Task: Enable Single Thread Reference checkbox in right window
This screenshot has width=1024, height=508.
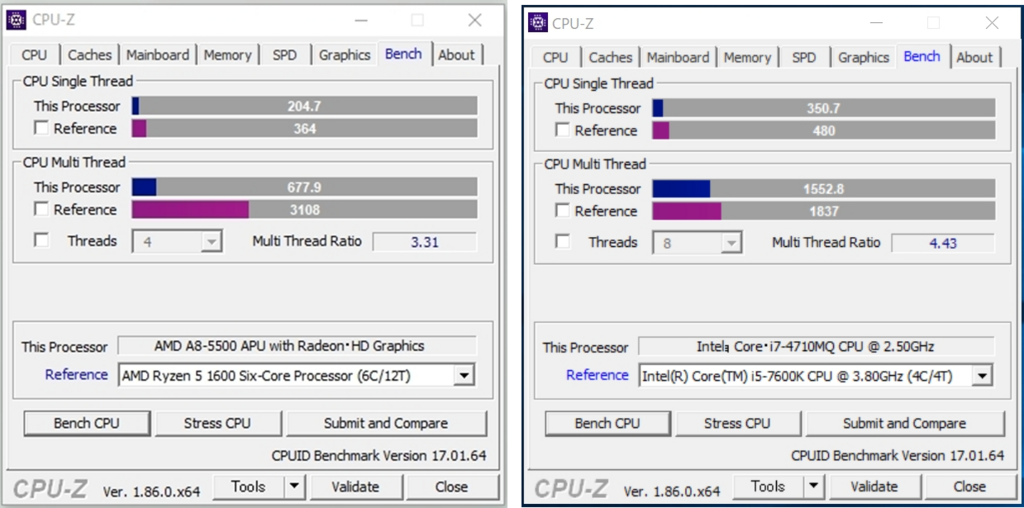Action: [562, 130]
